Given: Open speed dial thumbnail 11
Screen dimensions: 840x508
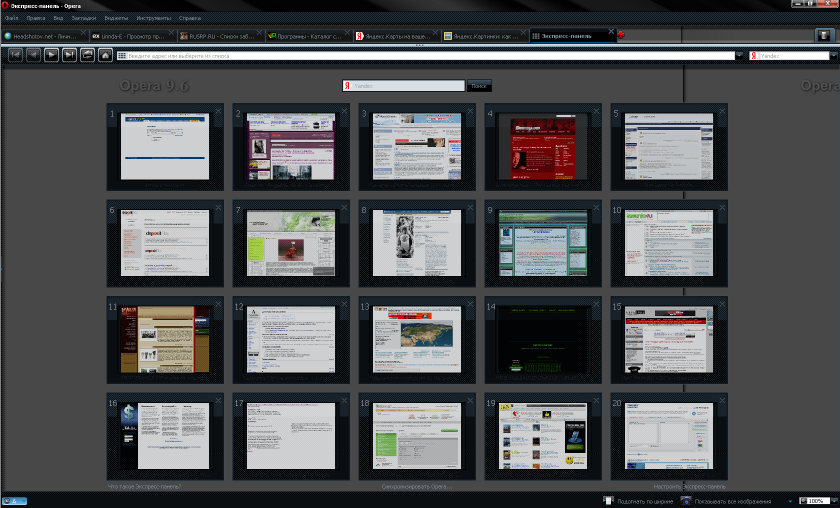Looking at the screenshot, I should pos(165,339).
